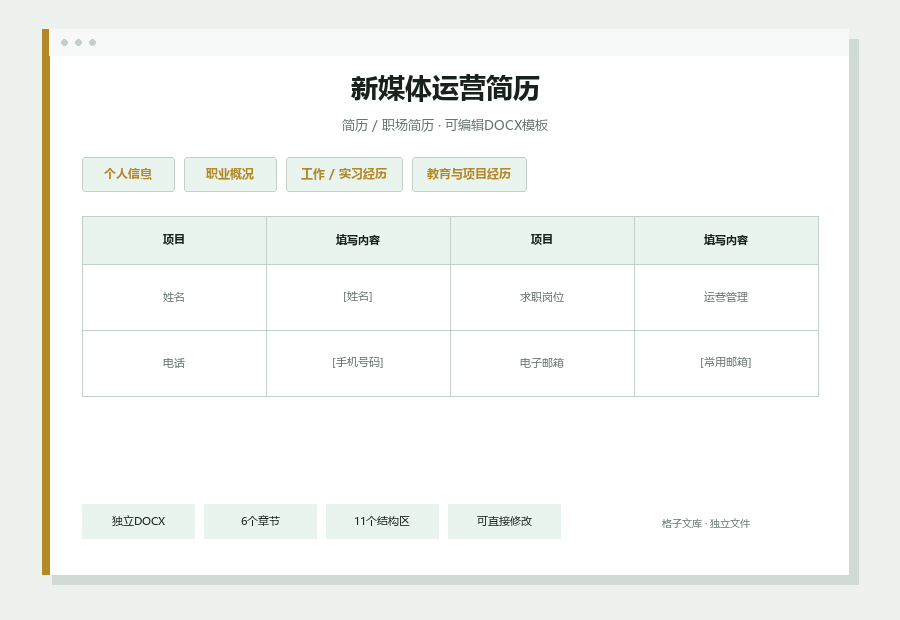Click the 可直接修改 tag

tap(504, 521)
